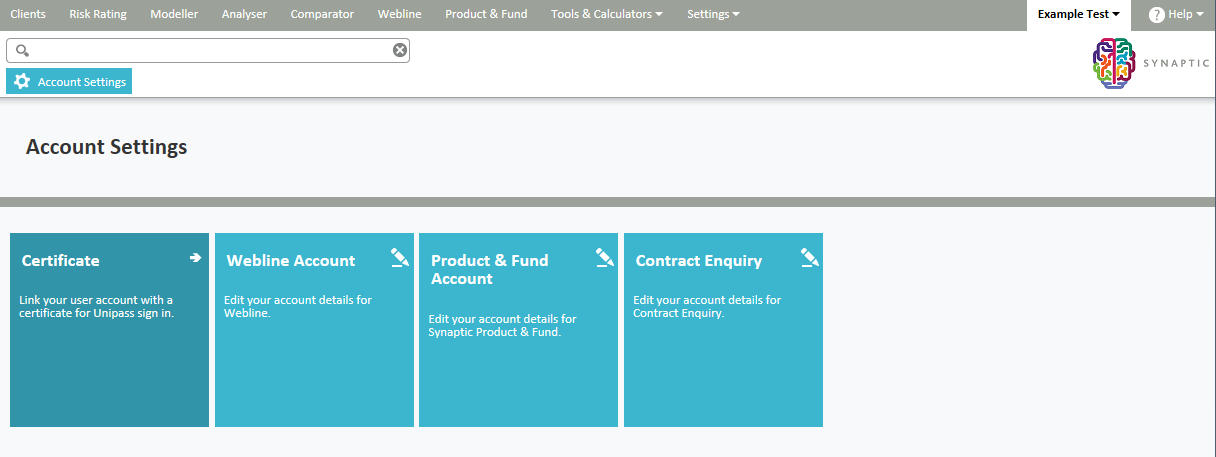Click inside the search input field
The height and width of the screenshot is (457, 1216).
(210, 50)
